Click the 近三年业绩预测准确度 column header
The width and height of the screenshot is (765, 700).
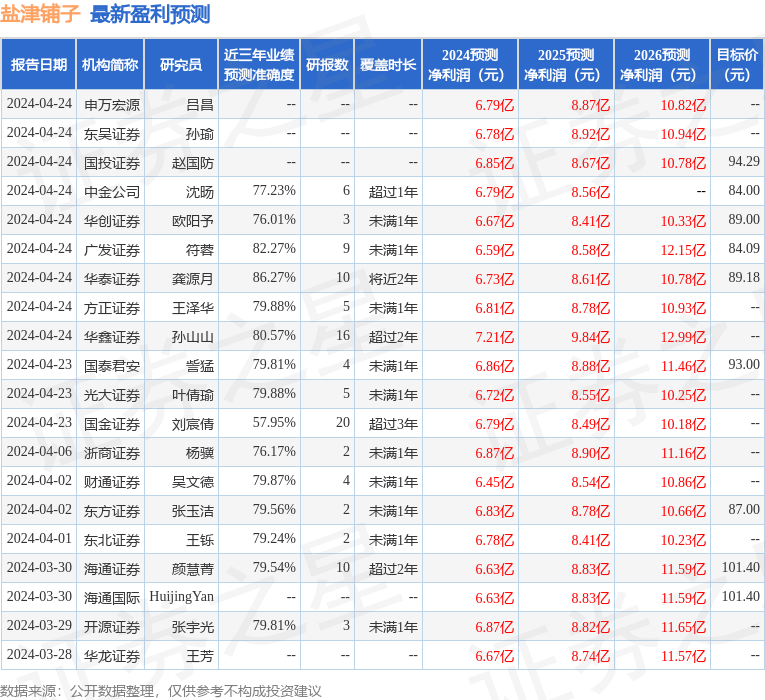[x=259, y=64]
